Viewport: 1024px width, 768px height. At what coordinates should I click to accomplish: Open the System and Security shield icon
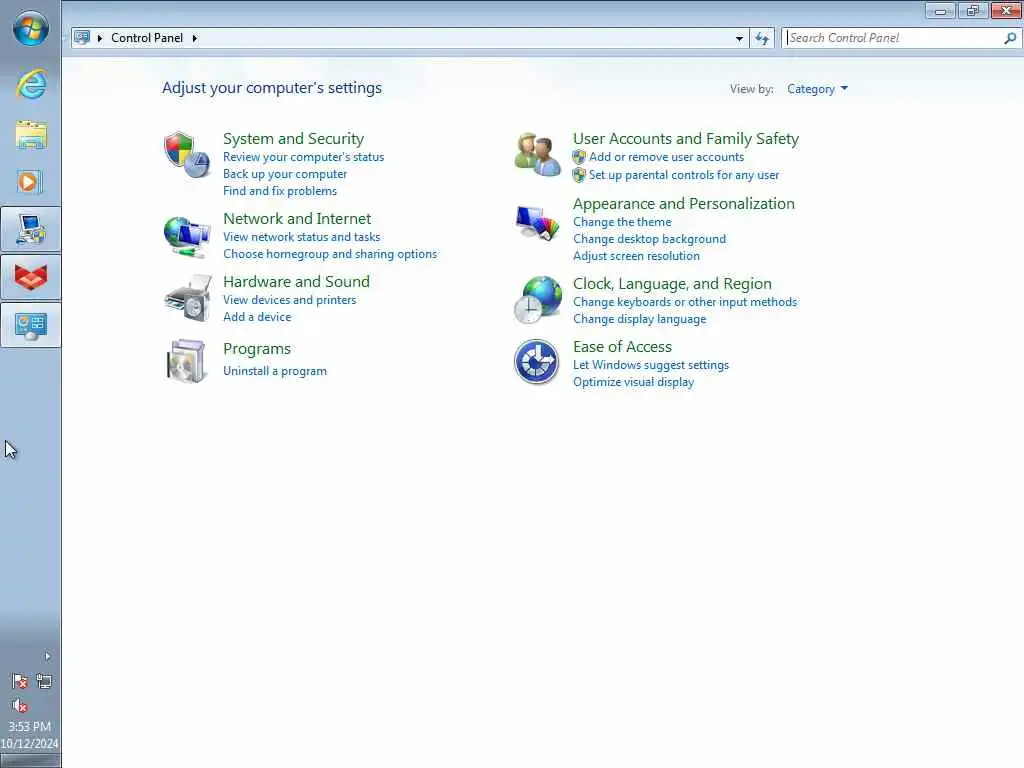click(x=187, y=155)
